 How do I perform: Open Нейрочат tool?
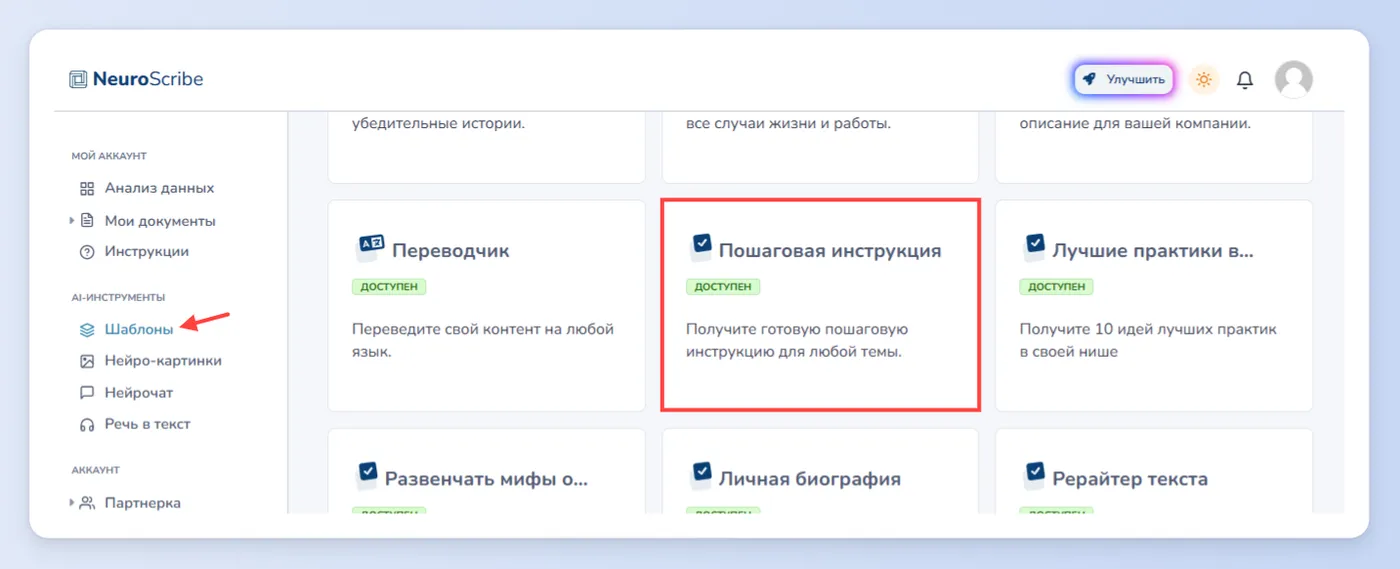point(139,393)
